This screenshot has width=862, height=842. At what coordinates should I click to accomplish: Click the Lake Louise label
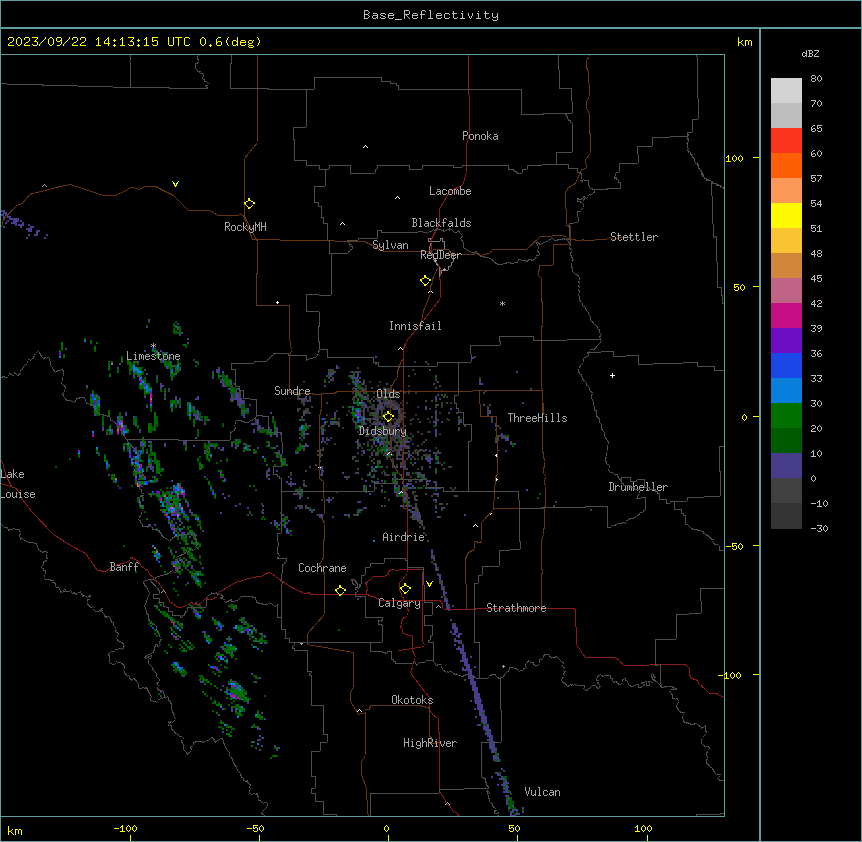(x=18, y=484)
